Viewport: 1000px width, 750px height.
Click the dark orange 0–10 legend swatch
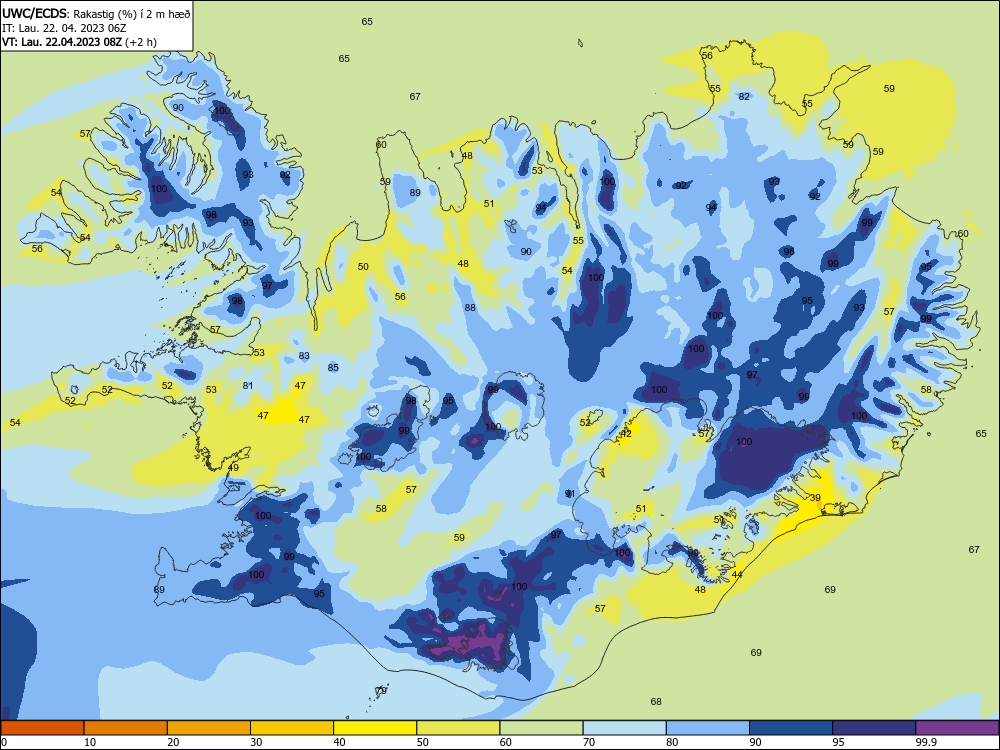[x=42, y=728]
